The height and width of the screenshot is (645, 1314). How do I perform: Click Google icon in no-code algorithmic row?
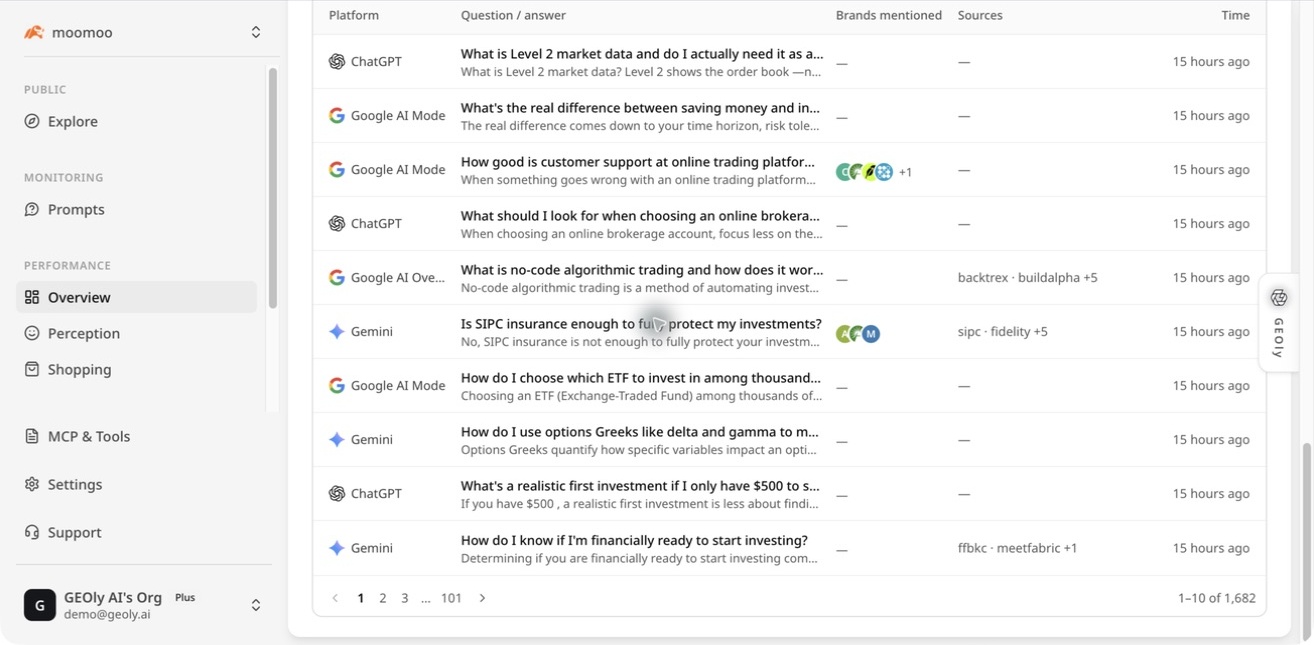click(x=337, y=277)
